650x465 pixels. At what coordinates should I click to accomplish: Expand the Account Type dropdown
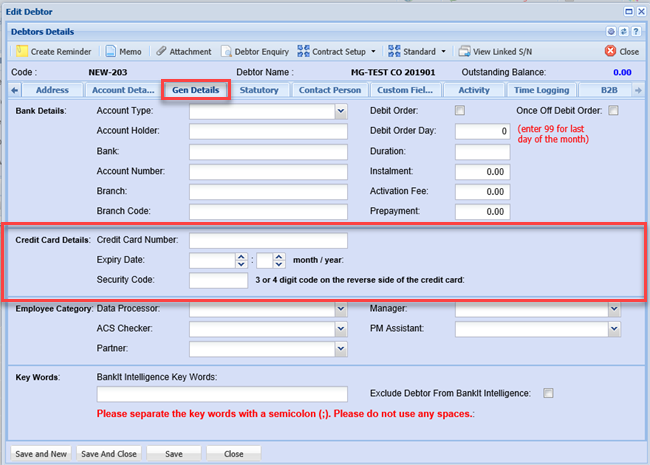(340, 111)
